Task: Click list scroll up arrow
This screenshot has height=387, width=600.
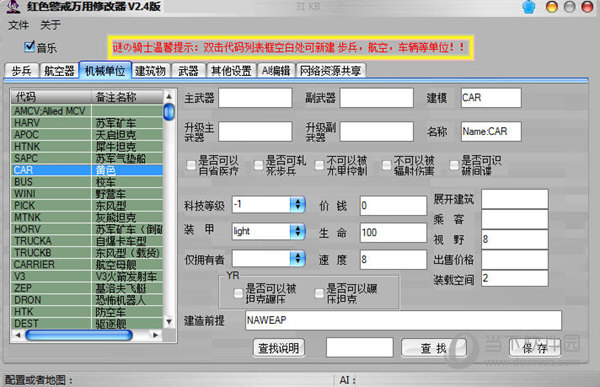Action: (169, 96)
